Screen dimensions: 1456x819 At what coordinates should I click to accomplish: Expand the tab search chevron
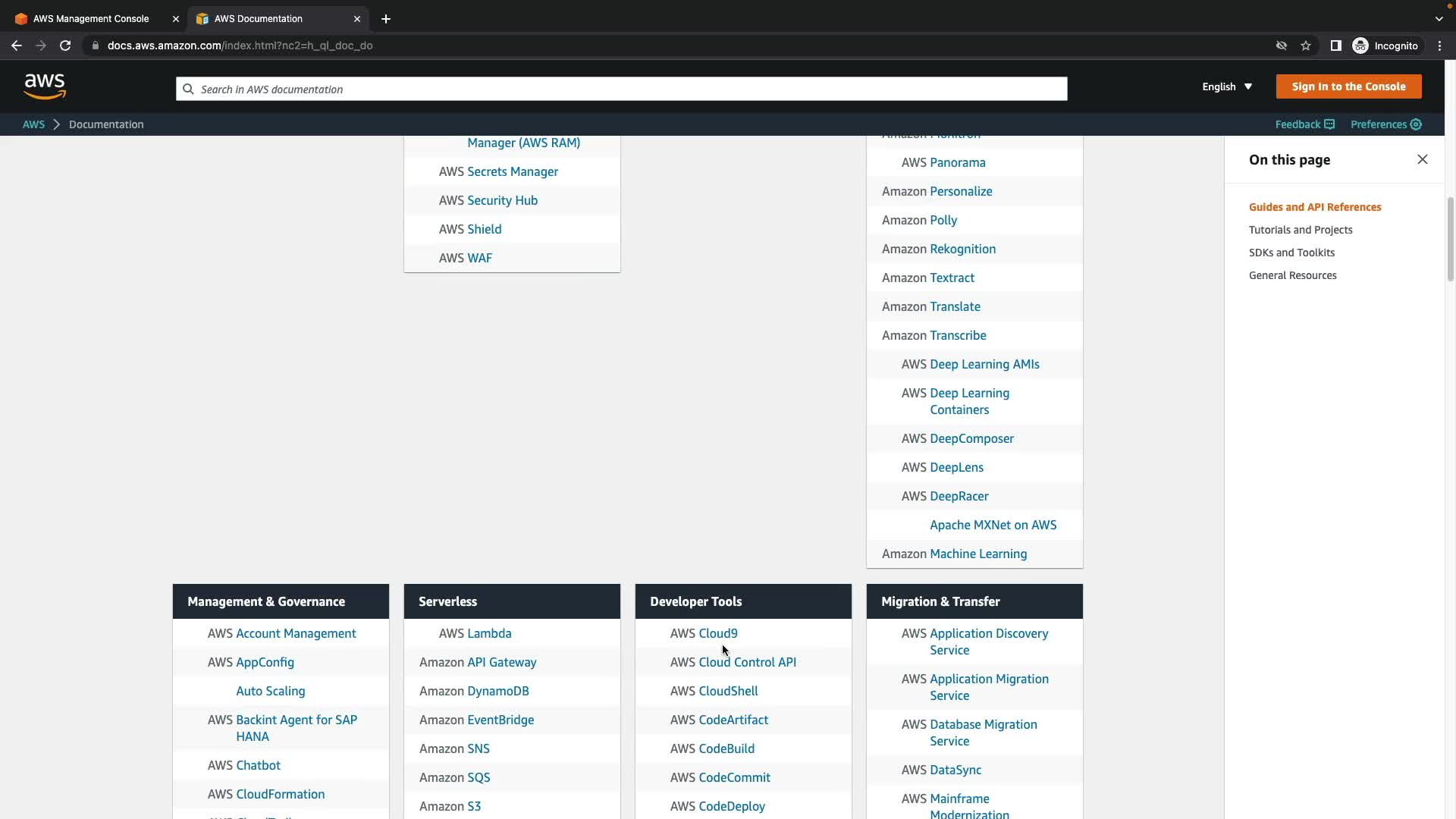click(1439, 19)
